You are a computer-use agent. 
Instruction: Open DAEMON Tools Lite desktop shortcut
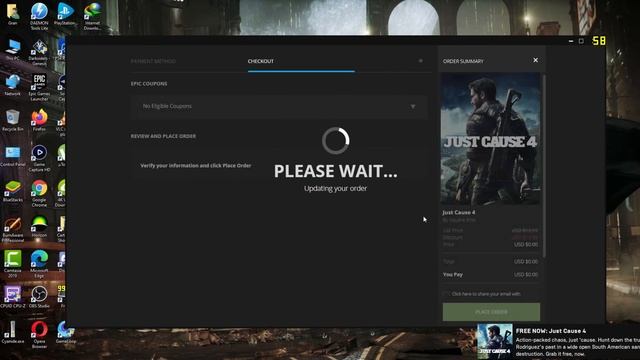point(39,16)
